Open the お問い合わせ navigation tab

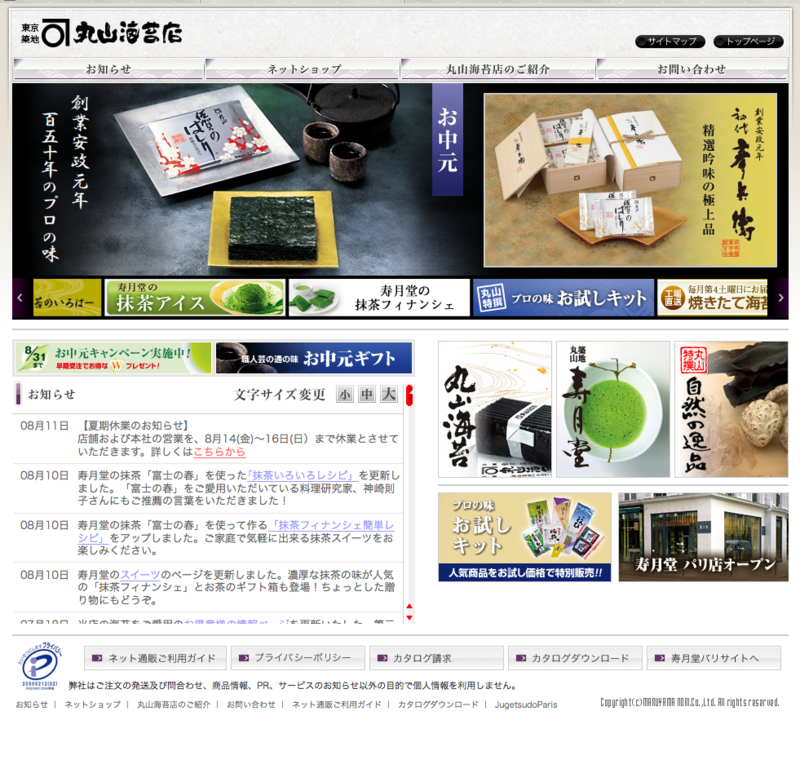(692, 69)
